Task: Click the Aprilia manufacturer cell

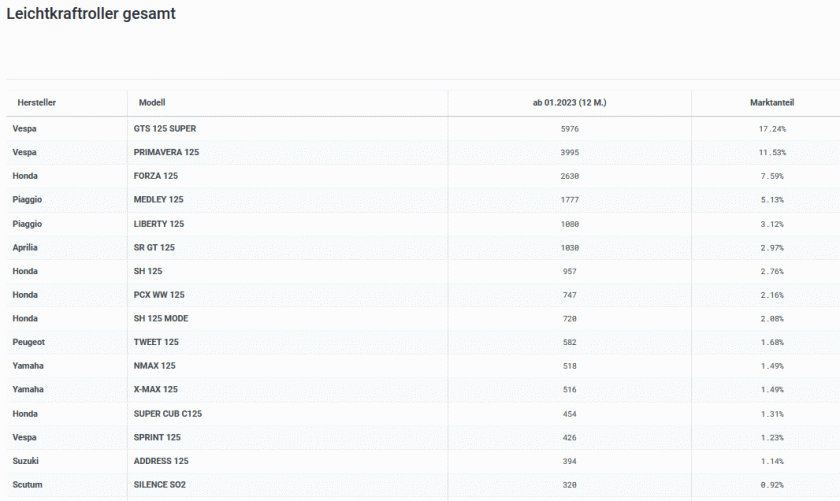Action: point(25,248)
